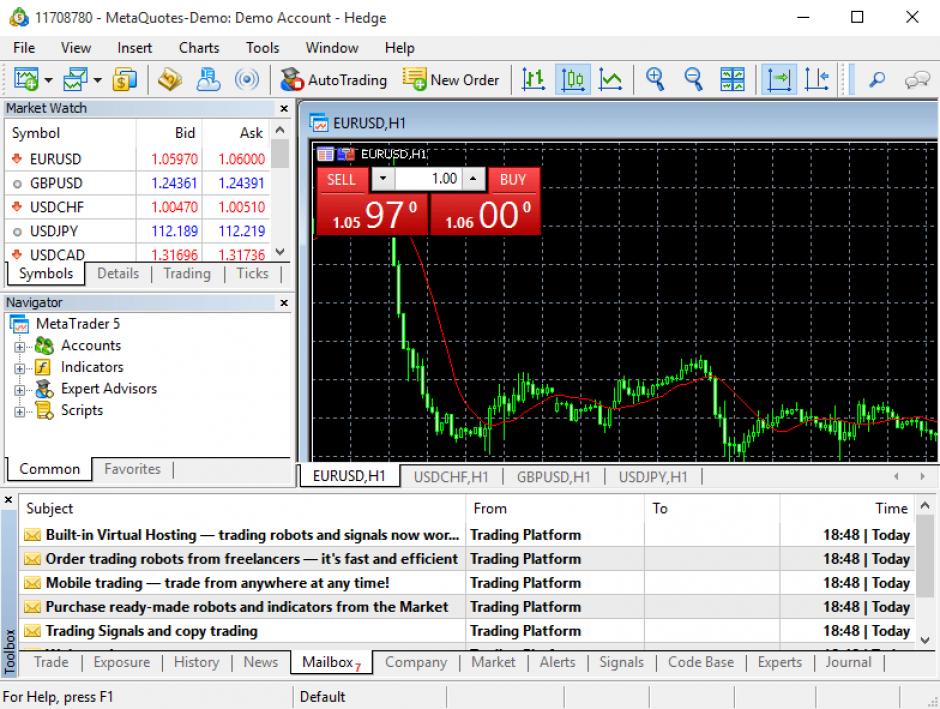Select MetaTrader 5 root in Navigator
The width and height of the screenshot is (940, 709).
click(65, 324)
